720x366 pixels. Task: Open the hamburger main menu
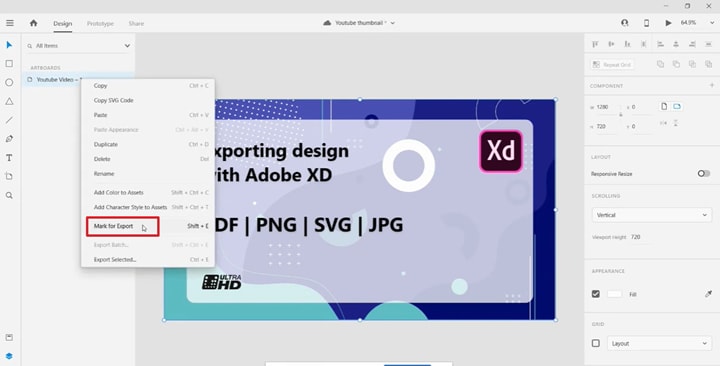point(10,23)
